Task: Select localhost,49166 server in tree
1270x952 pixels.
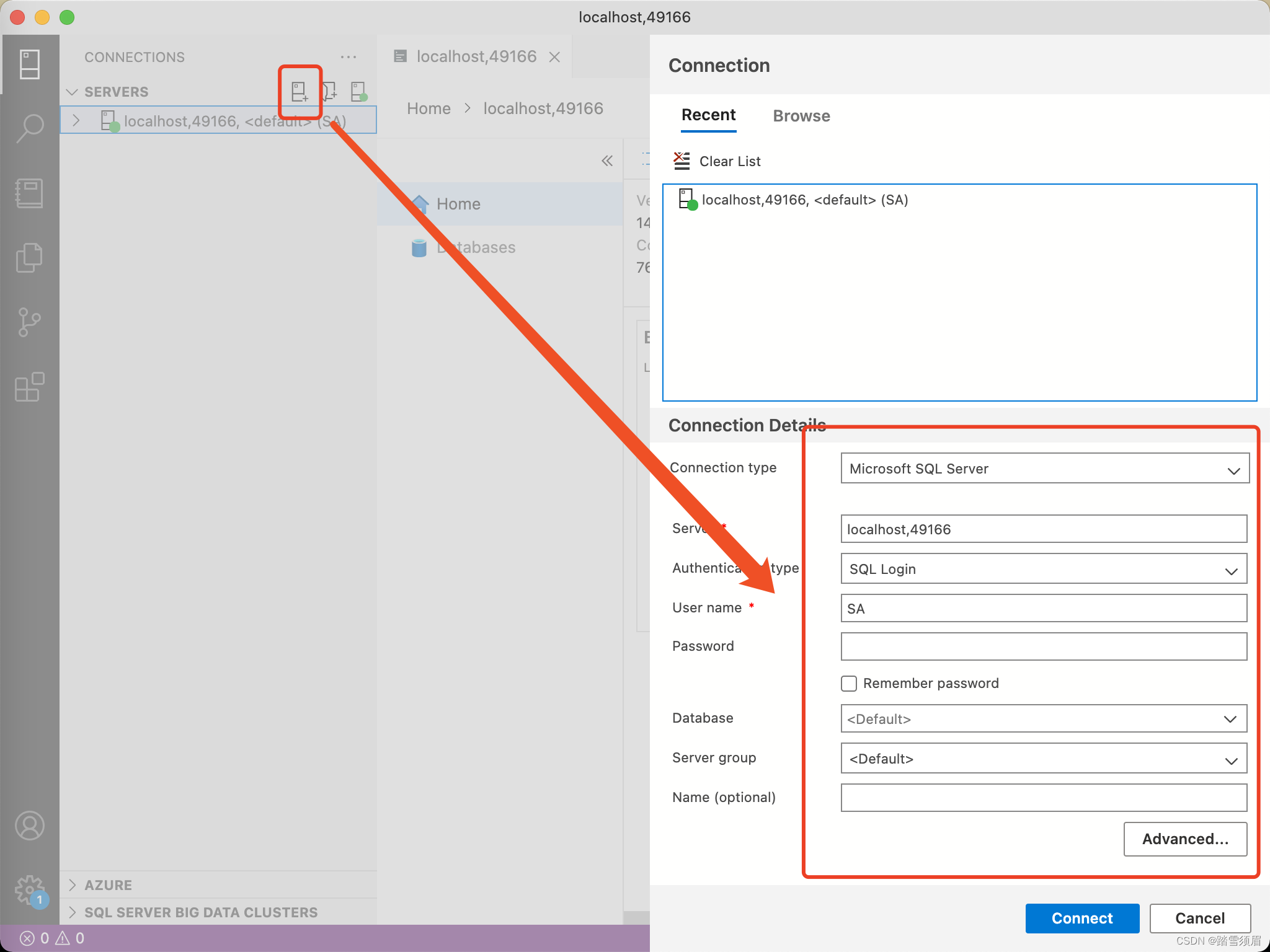Action: click(x=218, y=120)
